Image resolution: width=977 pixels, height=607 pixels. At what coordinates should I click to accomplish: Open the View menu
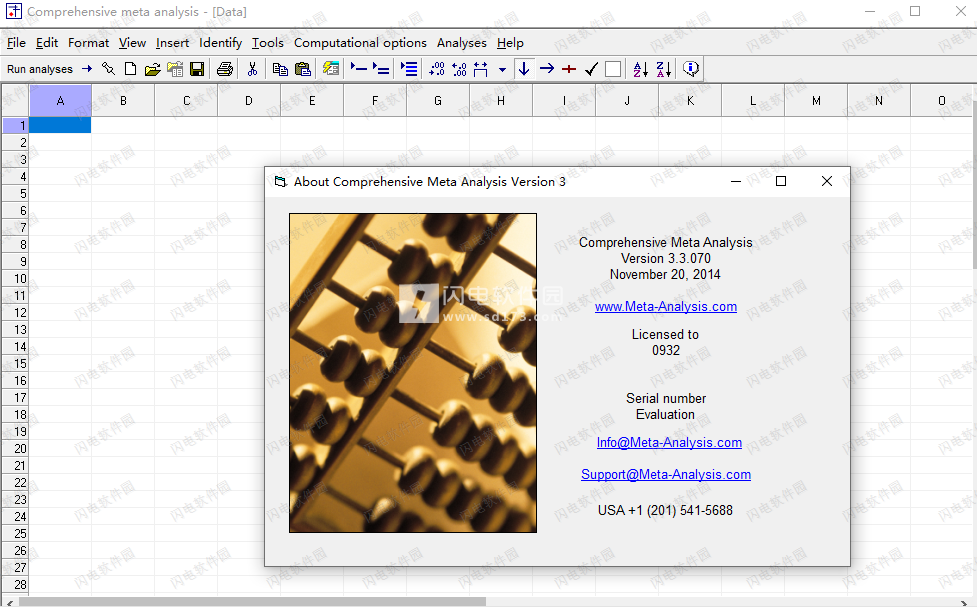pyautogui.click(x=132, y=42)
